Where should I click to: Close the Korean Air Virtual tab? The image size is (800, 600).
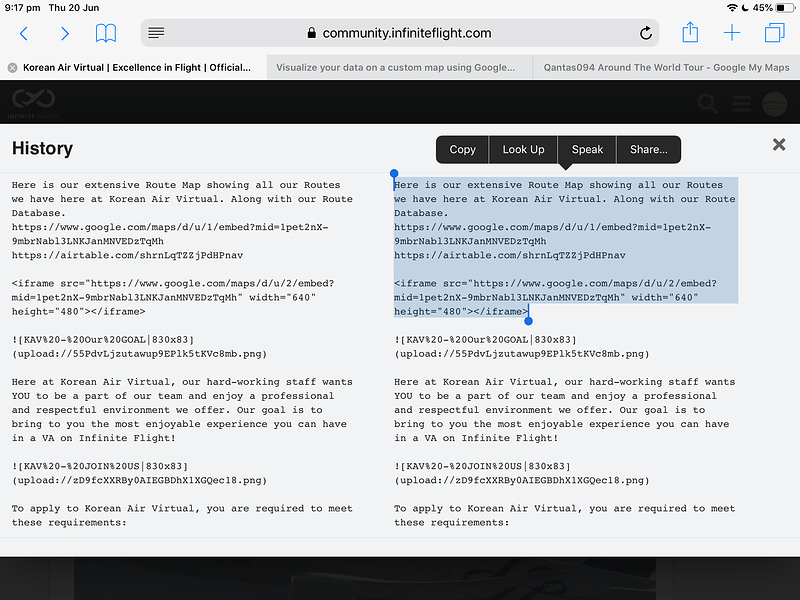point(13,67)
